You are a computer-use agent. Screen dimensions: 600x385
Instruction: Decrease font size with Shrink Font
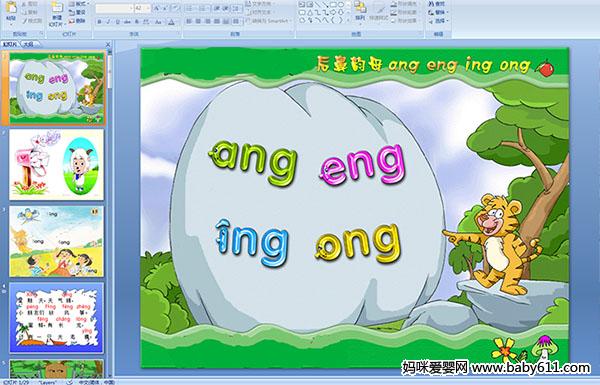tap(165, 8)
